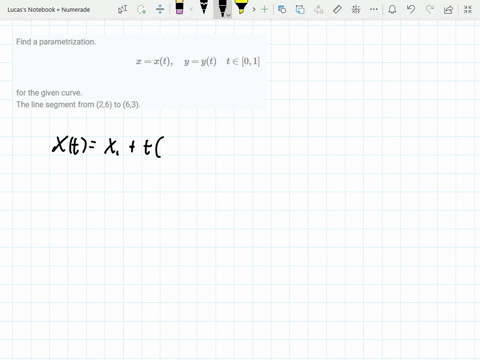Click the text 'for the given curve.'
The height and width of the screenshot is (360, 480).
[49, 93]
